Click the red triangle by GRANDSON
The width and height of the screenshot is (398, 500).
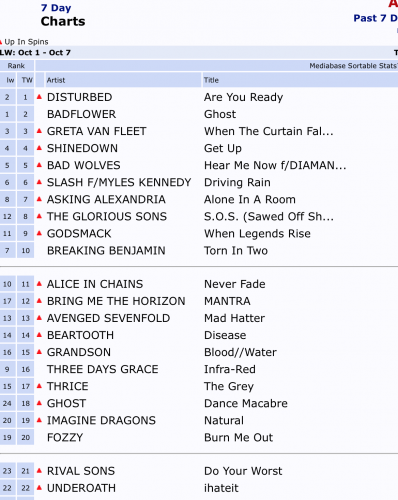(x=39, y=352)
